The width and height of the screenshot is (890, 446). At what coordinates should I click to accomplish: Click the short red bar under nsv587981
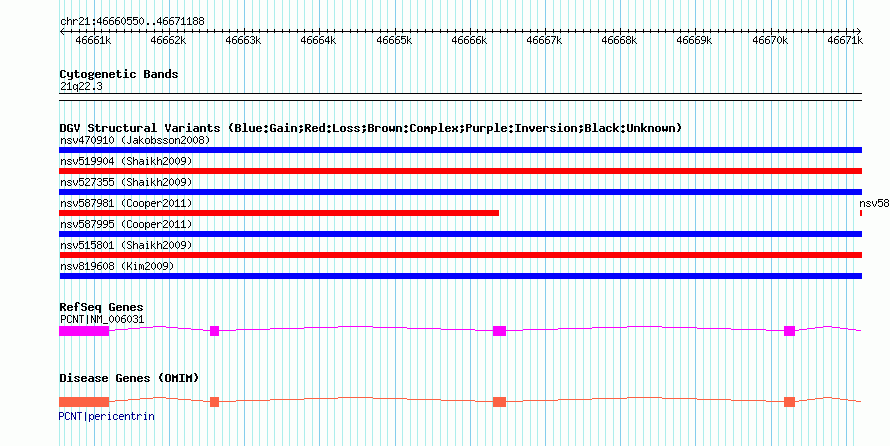[x=279, y=213]
